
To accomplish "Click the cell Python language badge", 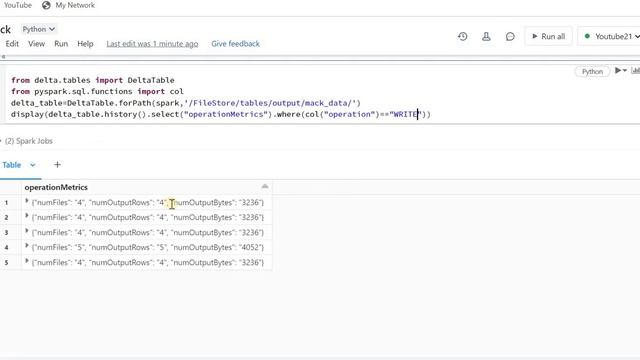I will pyautogui.click(x=592, y=71).
